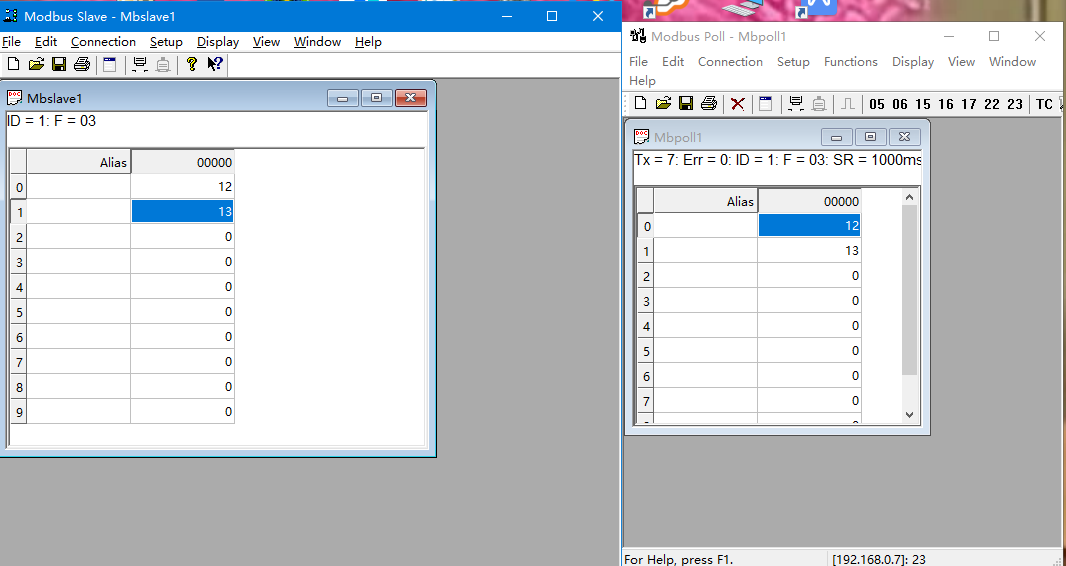This screenshot has width=1066, height=566.
Task: Open a file via Modbus Slave toolbar icon
Action: tap(37, 65)
